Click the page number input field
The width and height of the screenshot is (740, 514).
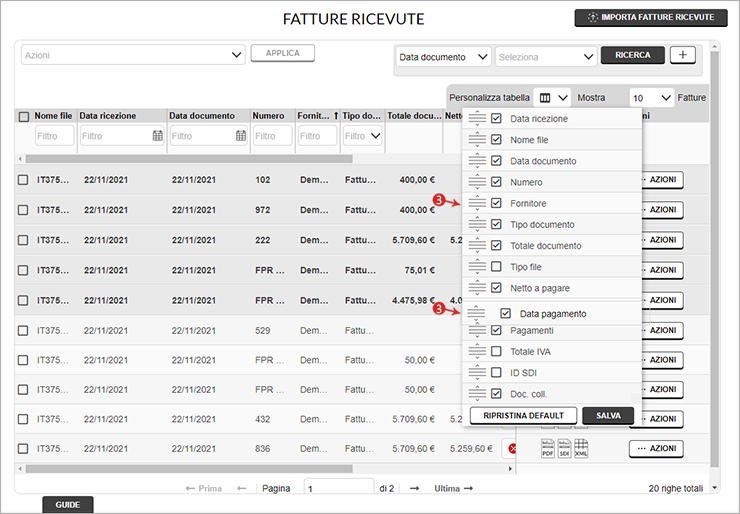click(339, 488)
